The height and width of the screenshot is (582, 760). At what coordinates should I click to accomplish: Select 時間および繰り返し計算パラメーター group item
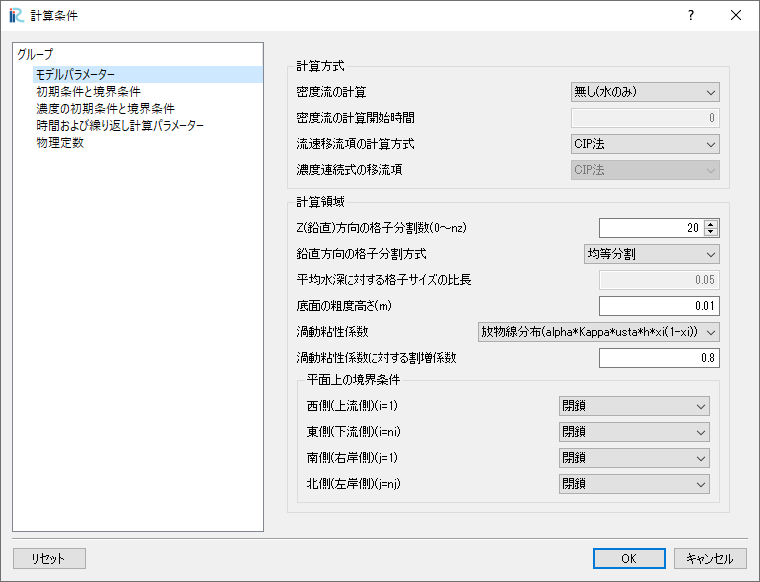click(120, 126)
